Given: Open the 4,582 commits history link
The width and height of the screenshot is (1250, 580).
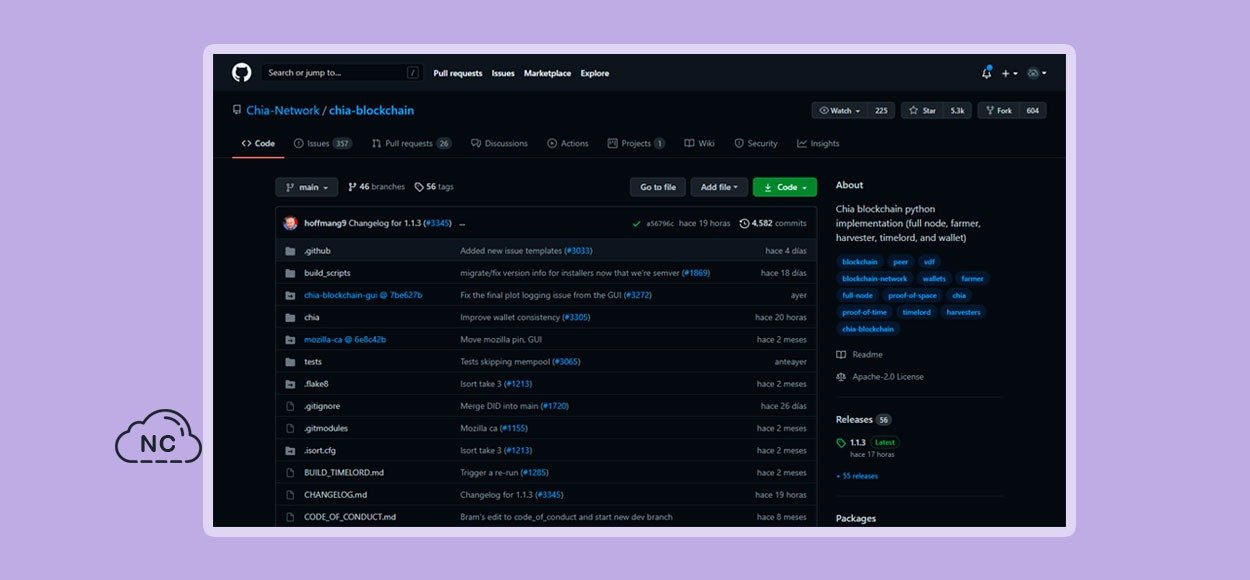Looking at the screenshot, I should [773, 223].
